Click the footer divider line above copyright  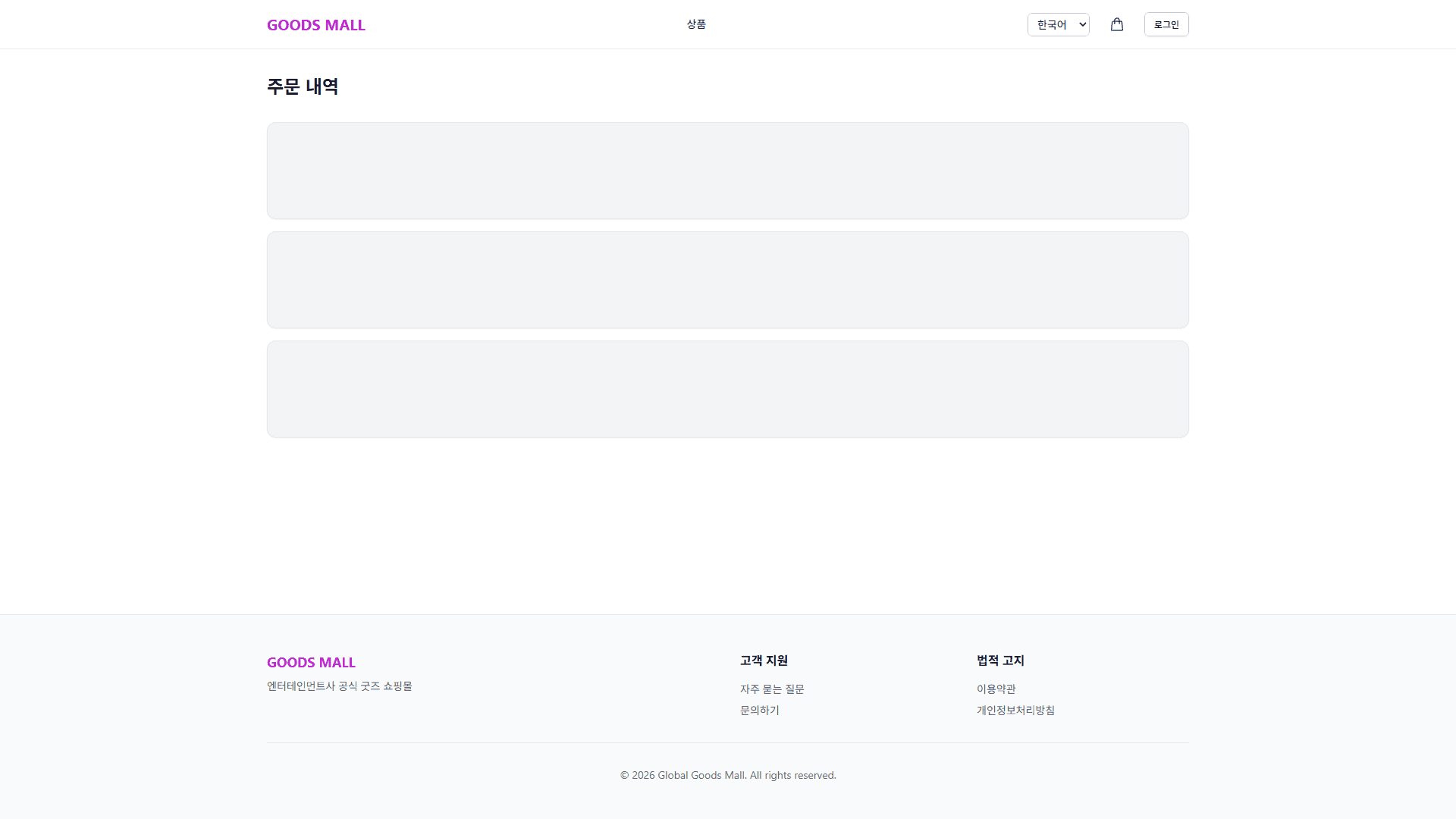tap(727, 742)
